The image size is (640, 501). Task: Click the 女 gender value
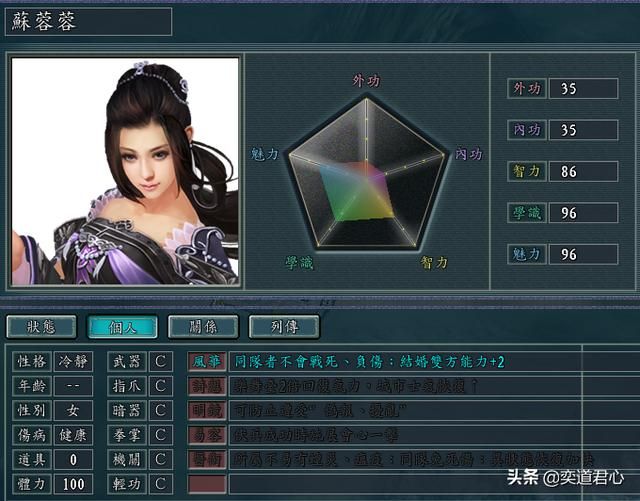pyautogui.click(x=73, y=410)
